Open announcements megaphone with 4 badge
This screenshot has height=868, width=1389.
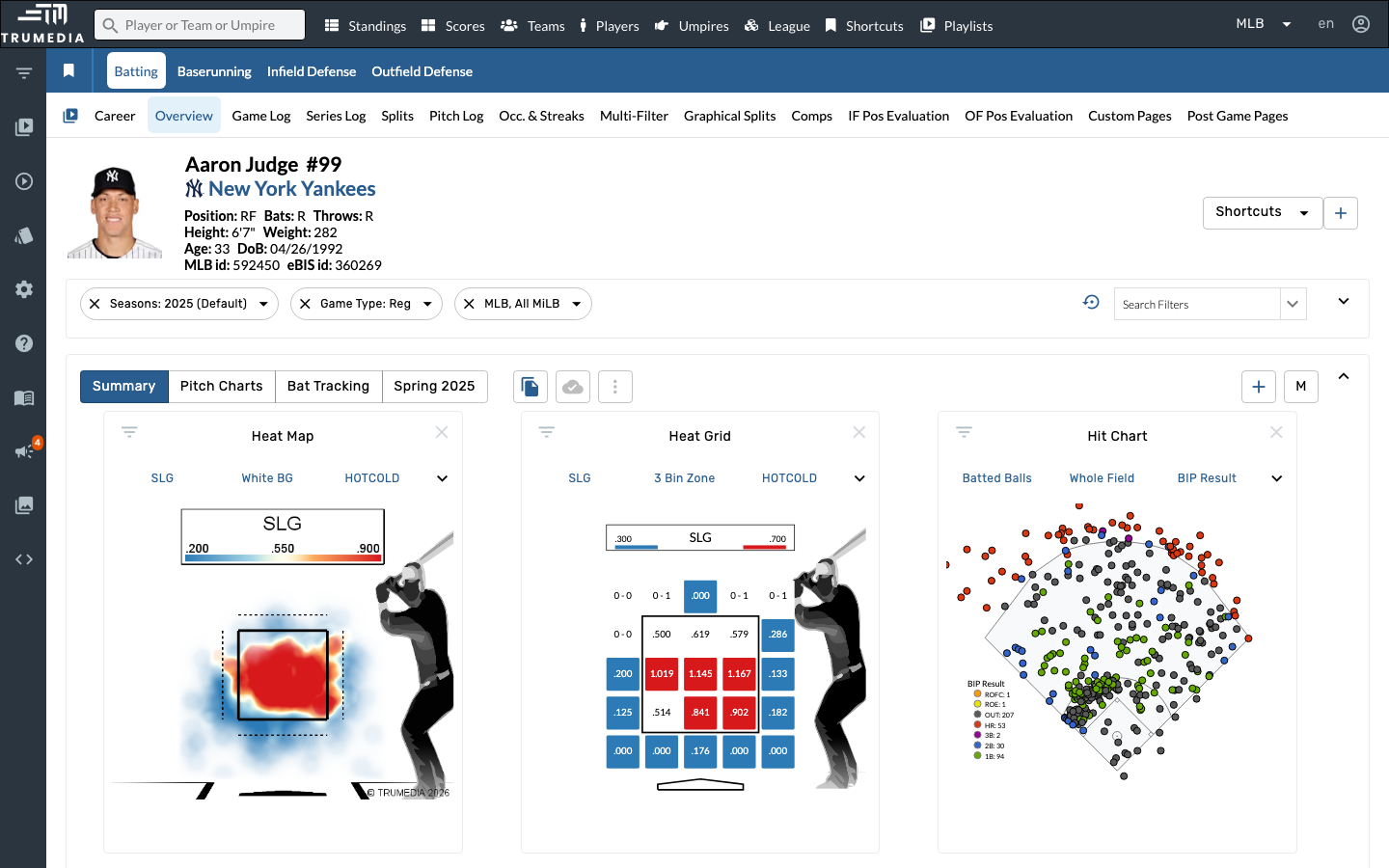(x=26, y=449)
